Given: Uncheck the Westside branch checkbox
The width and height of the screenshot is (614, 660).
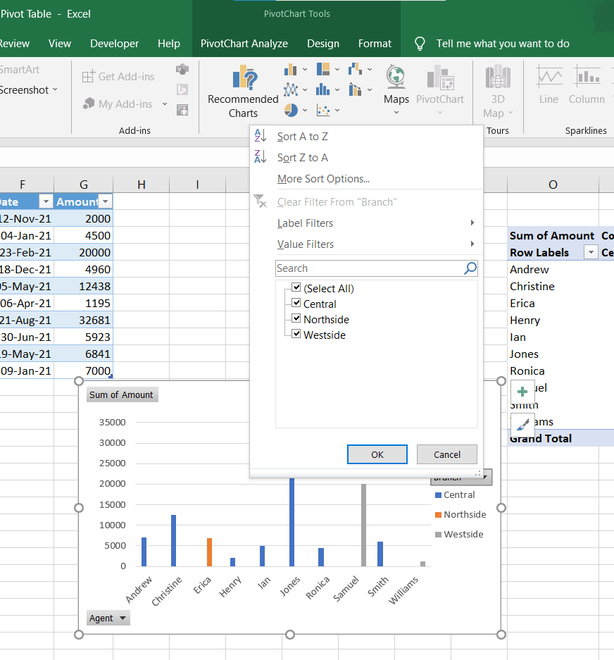Looking at the screenshot, I should pyautogui.click(x=295, y=335).
